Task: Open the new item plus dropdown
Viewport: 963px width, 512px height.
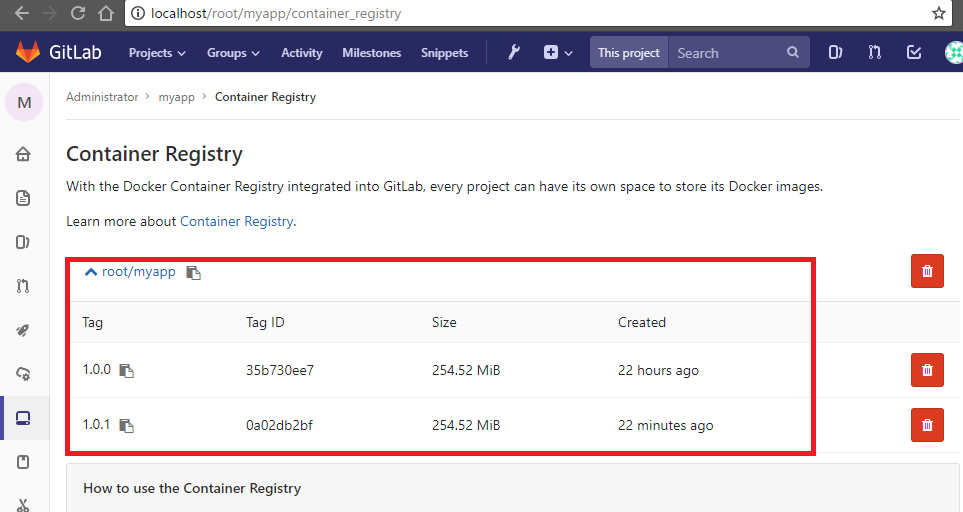Action: click(x=558, y=53)
